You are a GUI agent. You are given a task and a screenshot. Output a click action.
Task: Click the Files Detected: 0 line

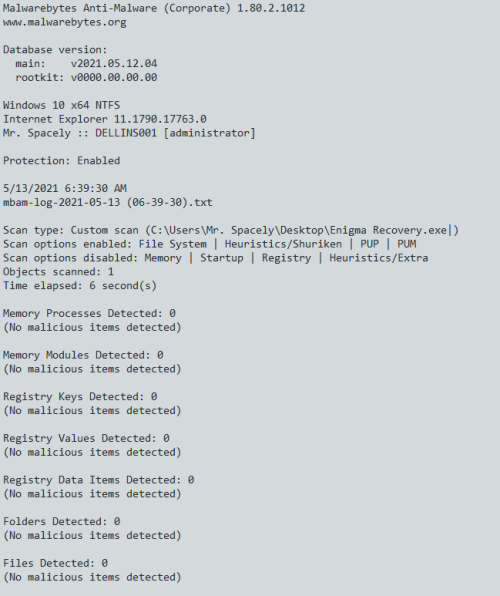pos(56,563)
